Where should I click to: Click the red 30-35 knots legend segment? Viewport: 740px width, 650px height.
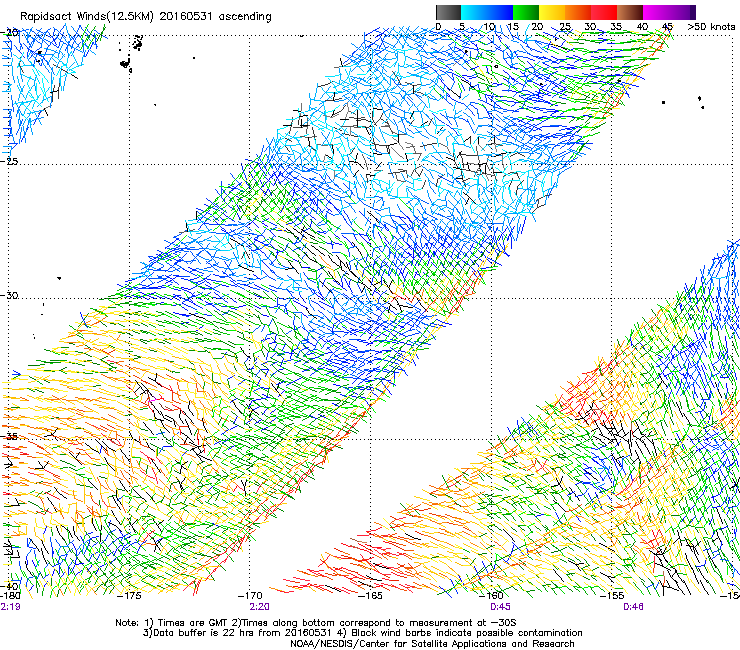tap(604, 12)
